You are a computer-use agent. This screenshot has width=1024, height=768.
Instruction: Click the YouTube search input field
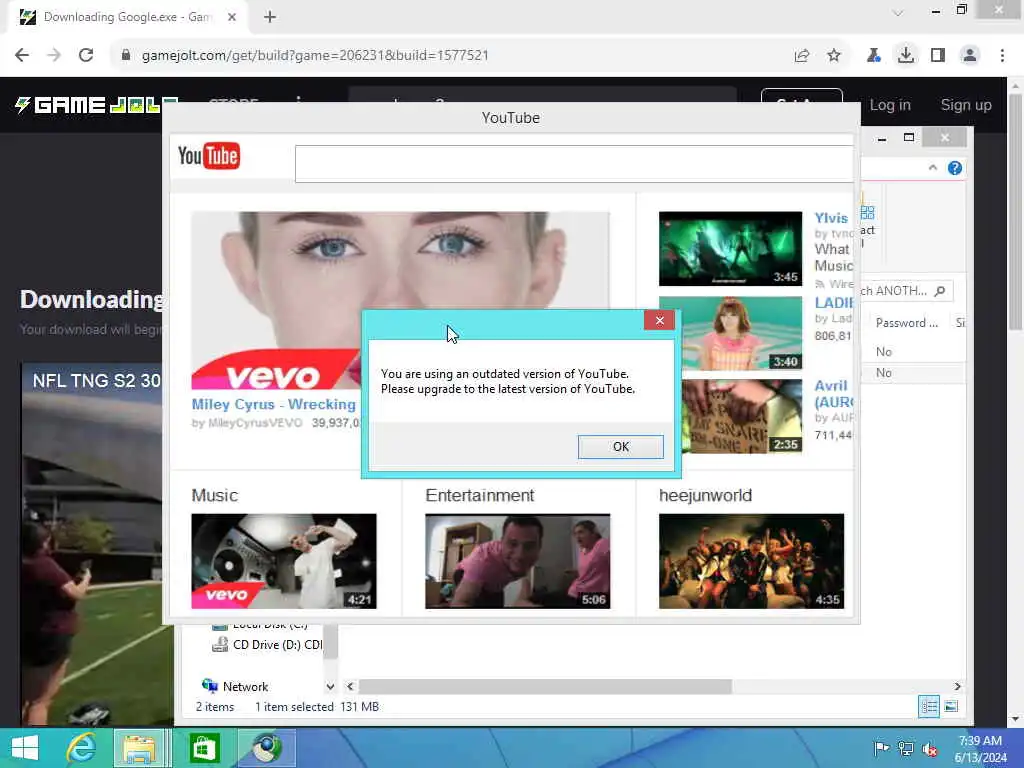pyautogui.click(x=573, y=163)
